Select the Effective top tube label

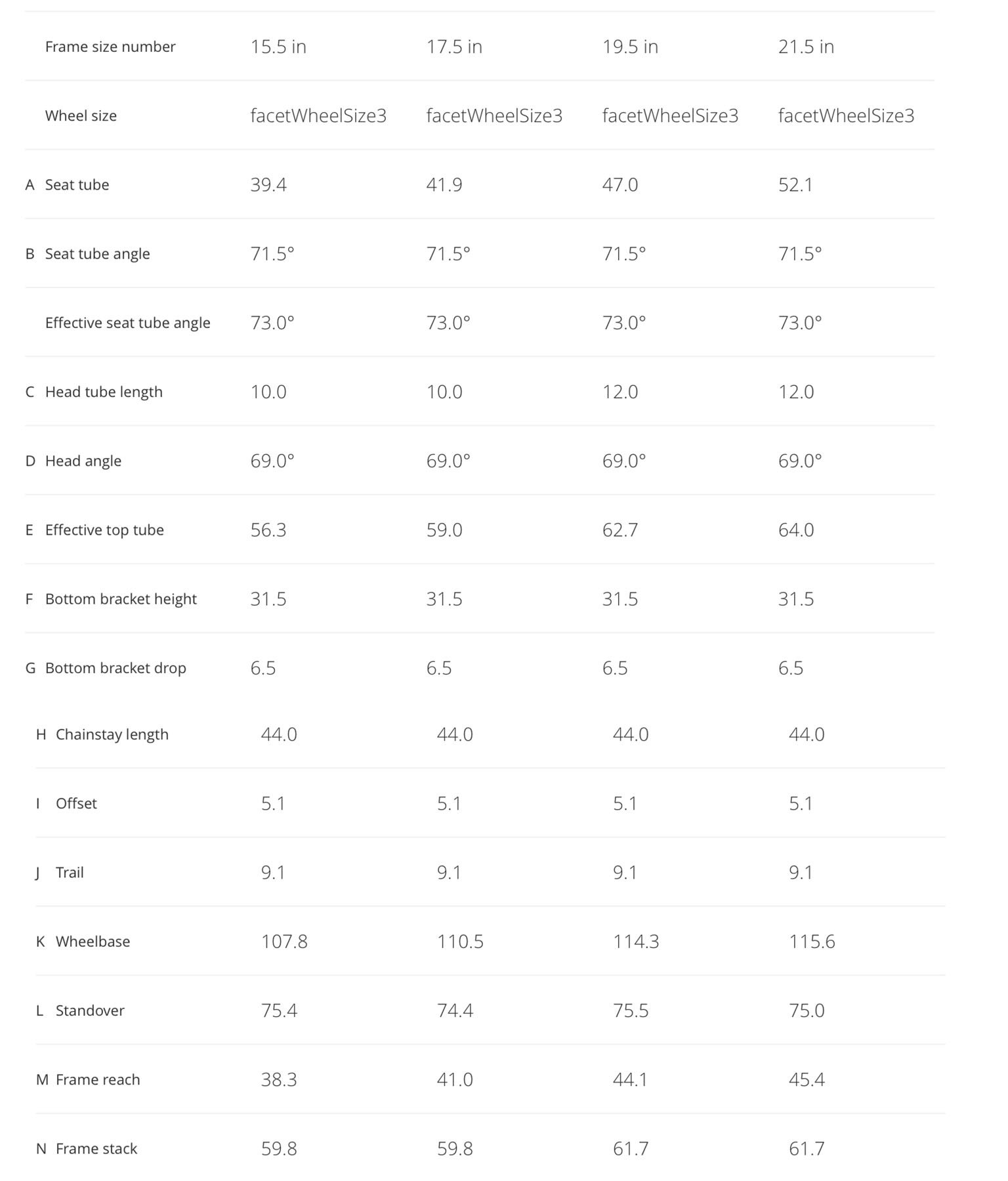point(104,530)
